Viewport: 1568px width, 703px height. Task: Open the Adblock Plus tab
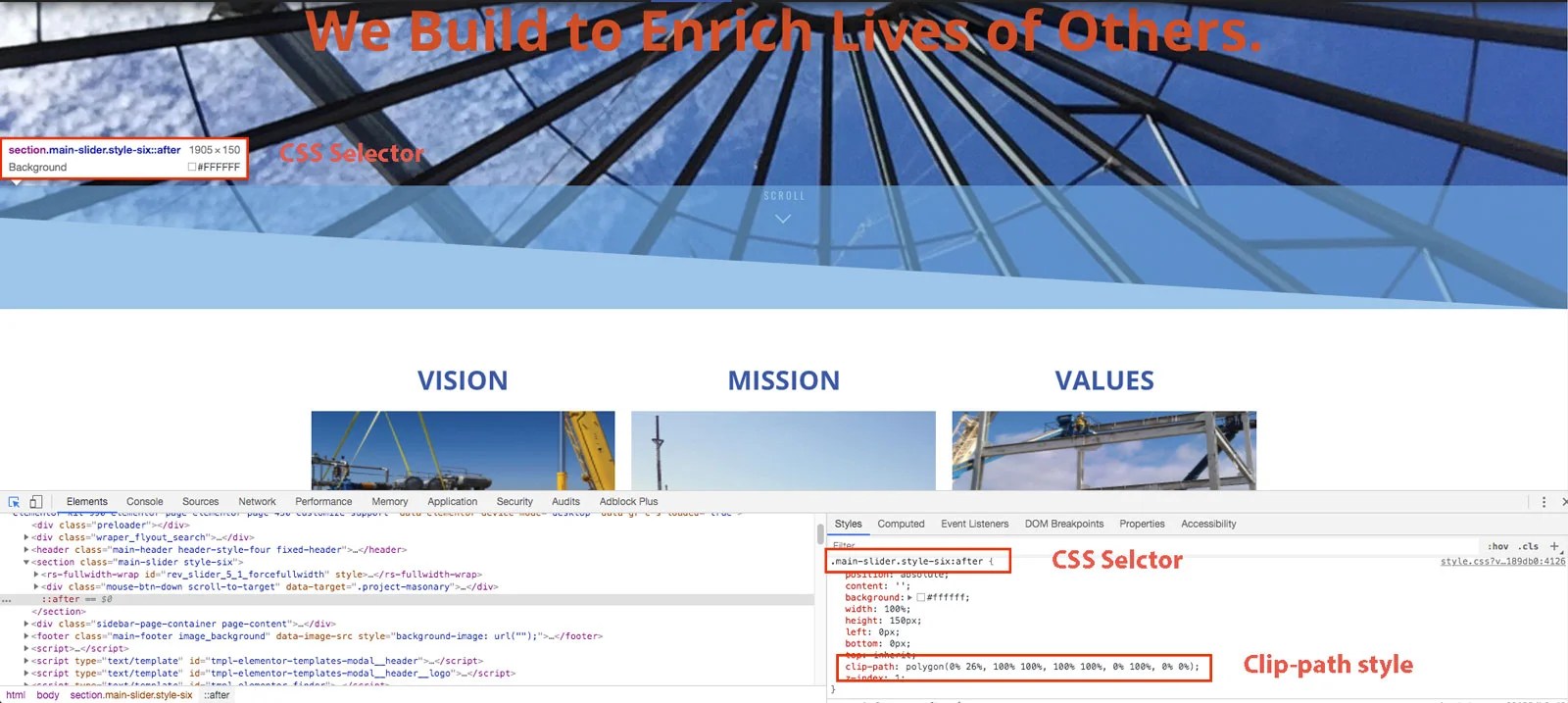629,501
